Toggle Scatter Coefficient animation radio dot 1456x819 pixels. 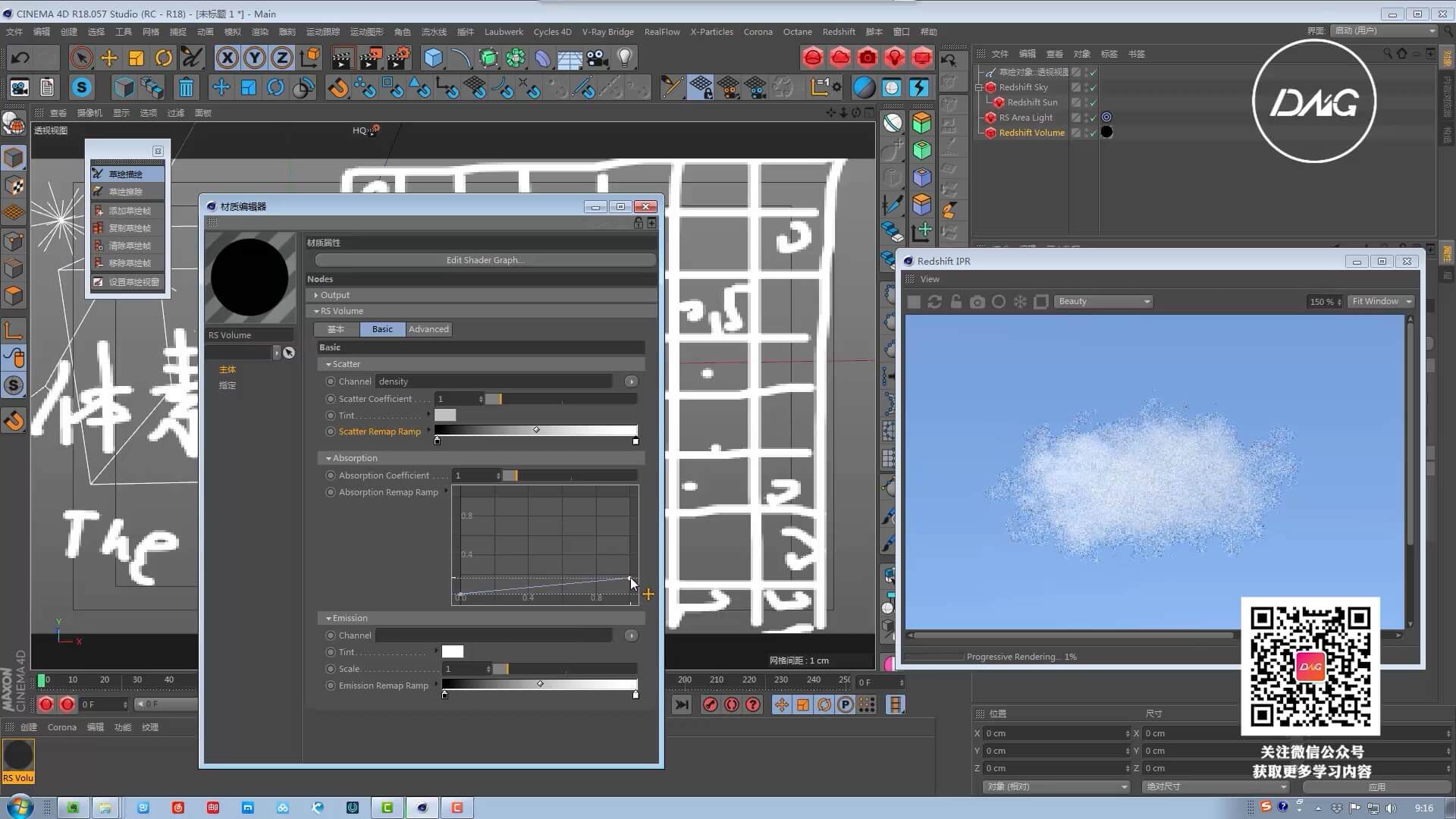click(x=331, y=399)
